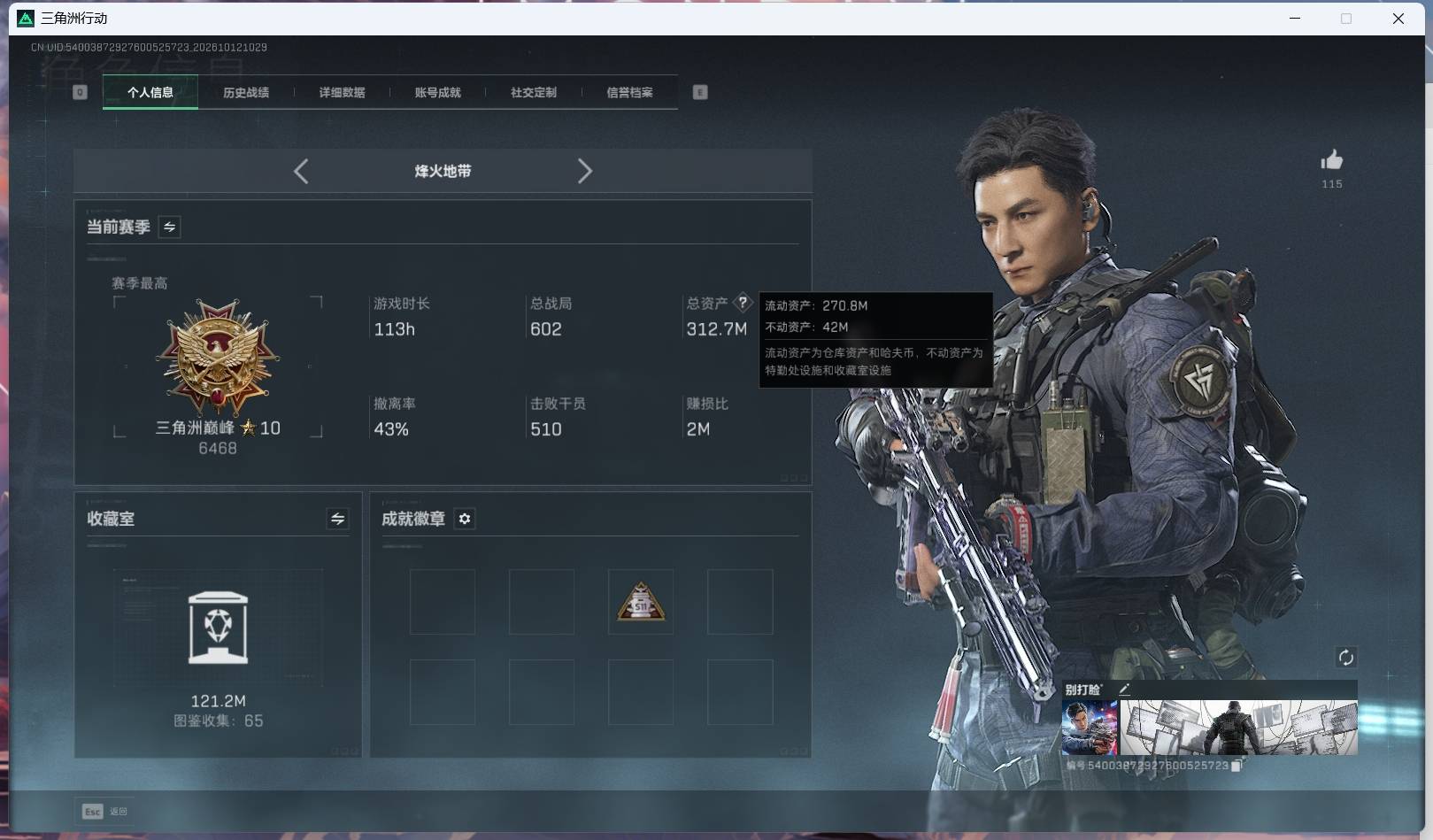Click the player avatar thumbnail
Image resolution: width=1433 pixels, height=840 pixels.
1090,728
